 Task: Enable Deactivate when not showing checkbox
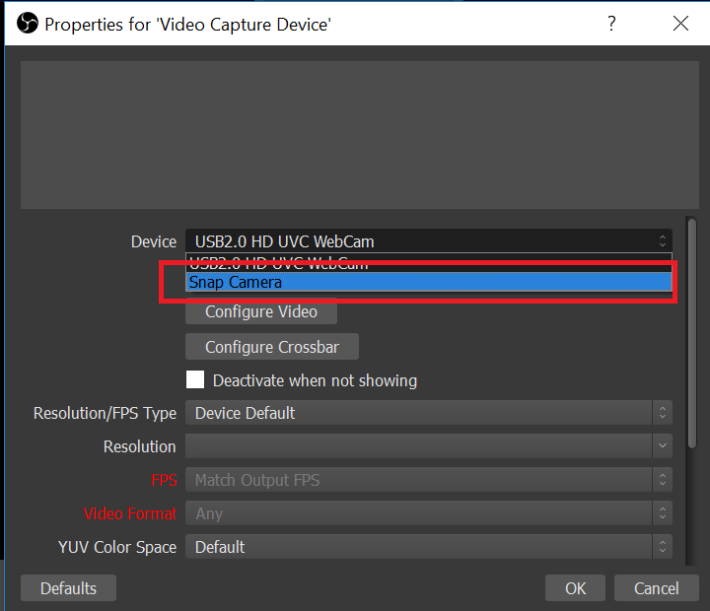(x=195, y=380)
